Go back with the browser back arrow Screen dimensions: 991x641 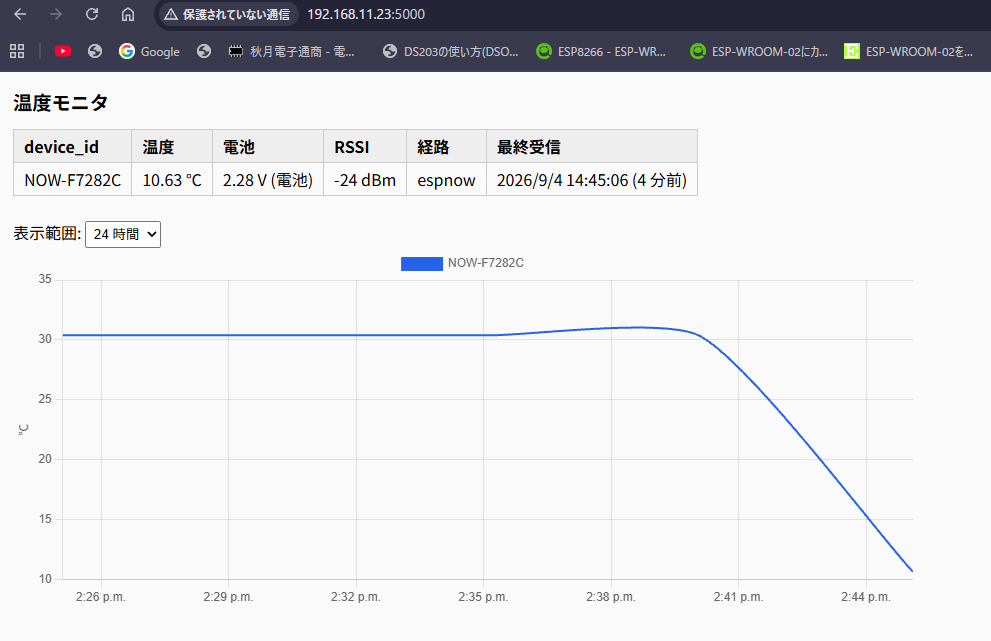coord(20,14)
